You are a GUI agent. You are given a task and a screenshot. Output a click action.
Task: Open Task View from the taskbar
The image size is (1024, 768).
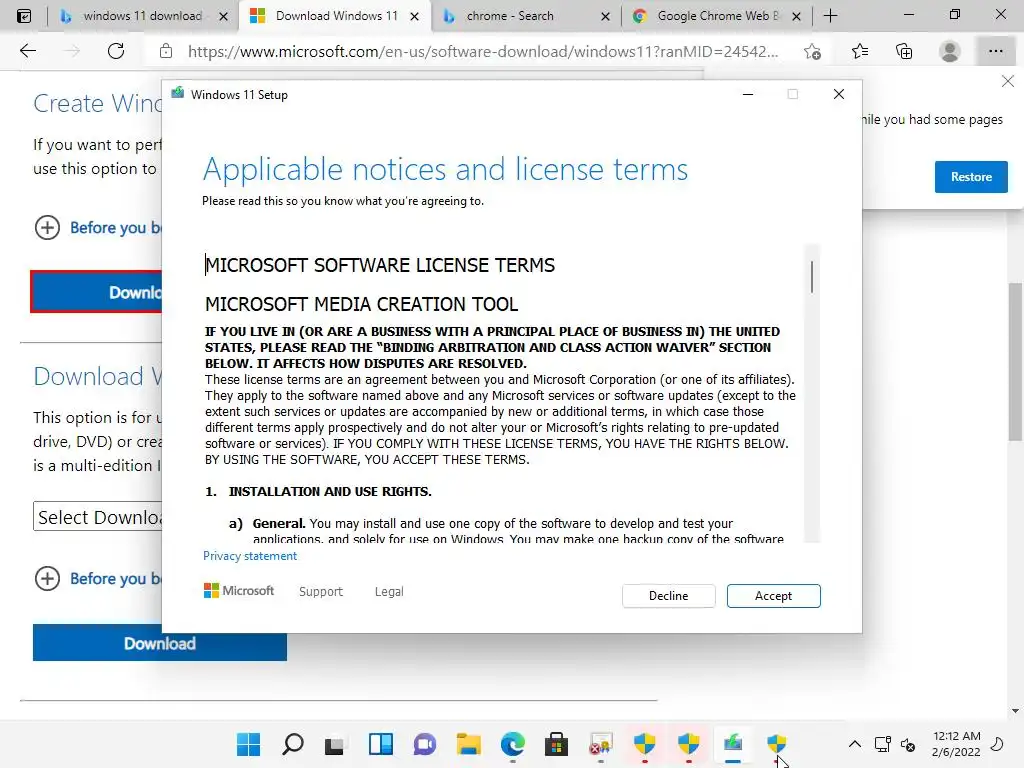[335, 744]
